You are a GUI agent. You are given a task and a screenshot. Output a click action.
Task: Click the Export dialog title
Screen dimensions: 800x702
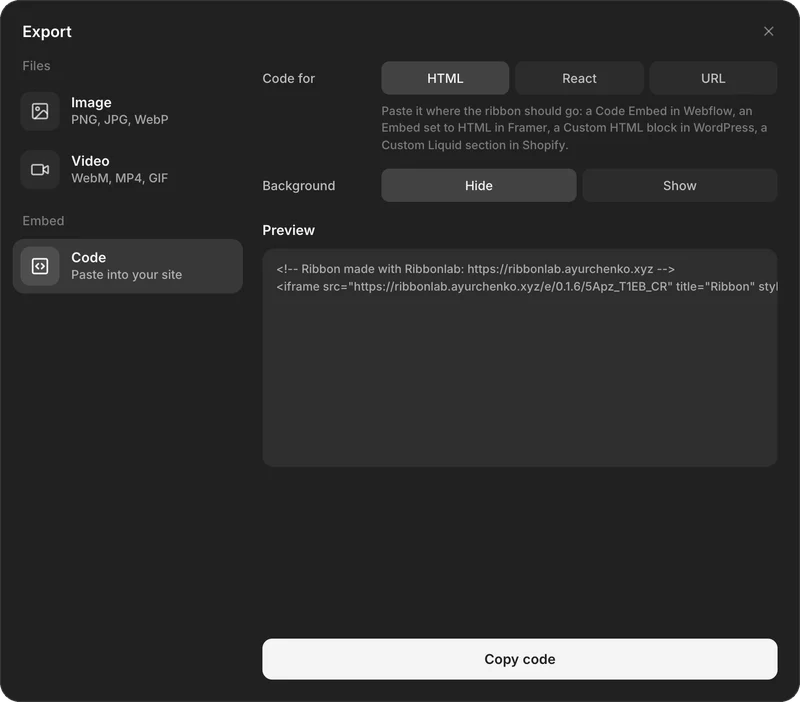click(47, 32)
